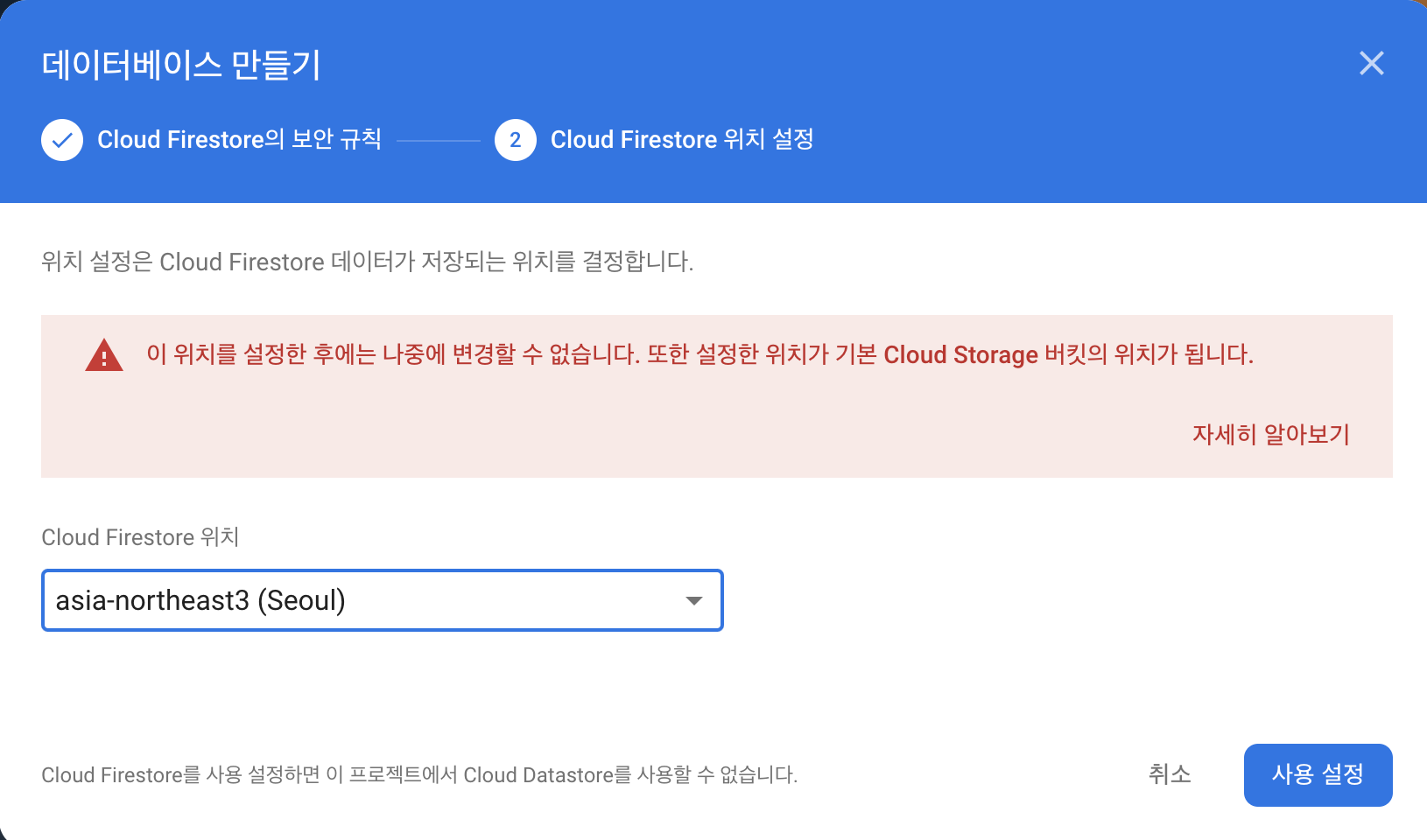Select the Cloud Firestore 위치 설정 step
The image size is (1427, 840).
tap(682, 139)
